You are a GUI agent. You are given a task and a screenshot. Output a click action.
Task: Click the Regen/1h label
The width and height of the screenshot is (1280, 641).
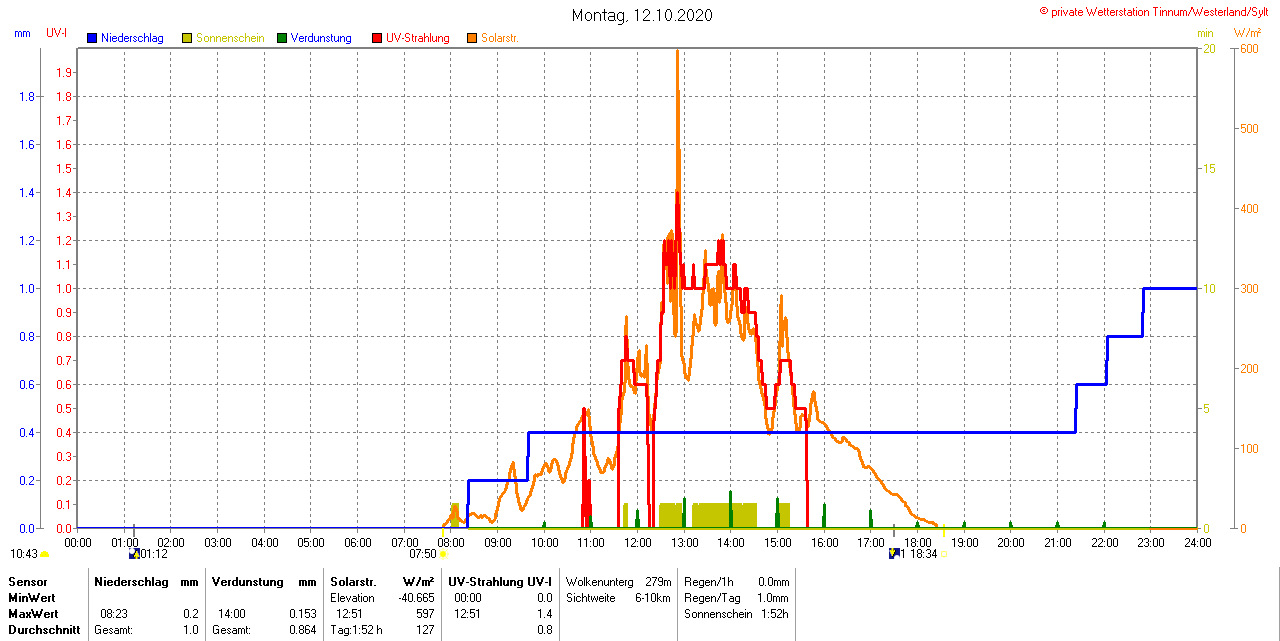pyautogui.click(x=708, y=581)
